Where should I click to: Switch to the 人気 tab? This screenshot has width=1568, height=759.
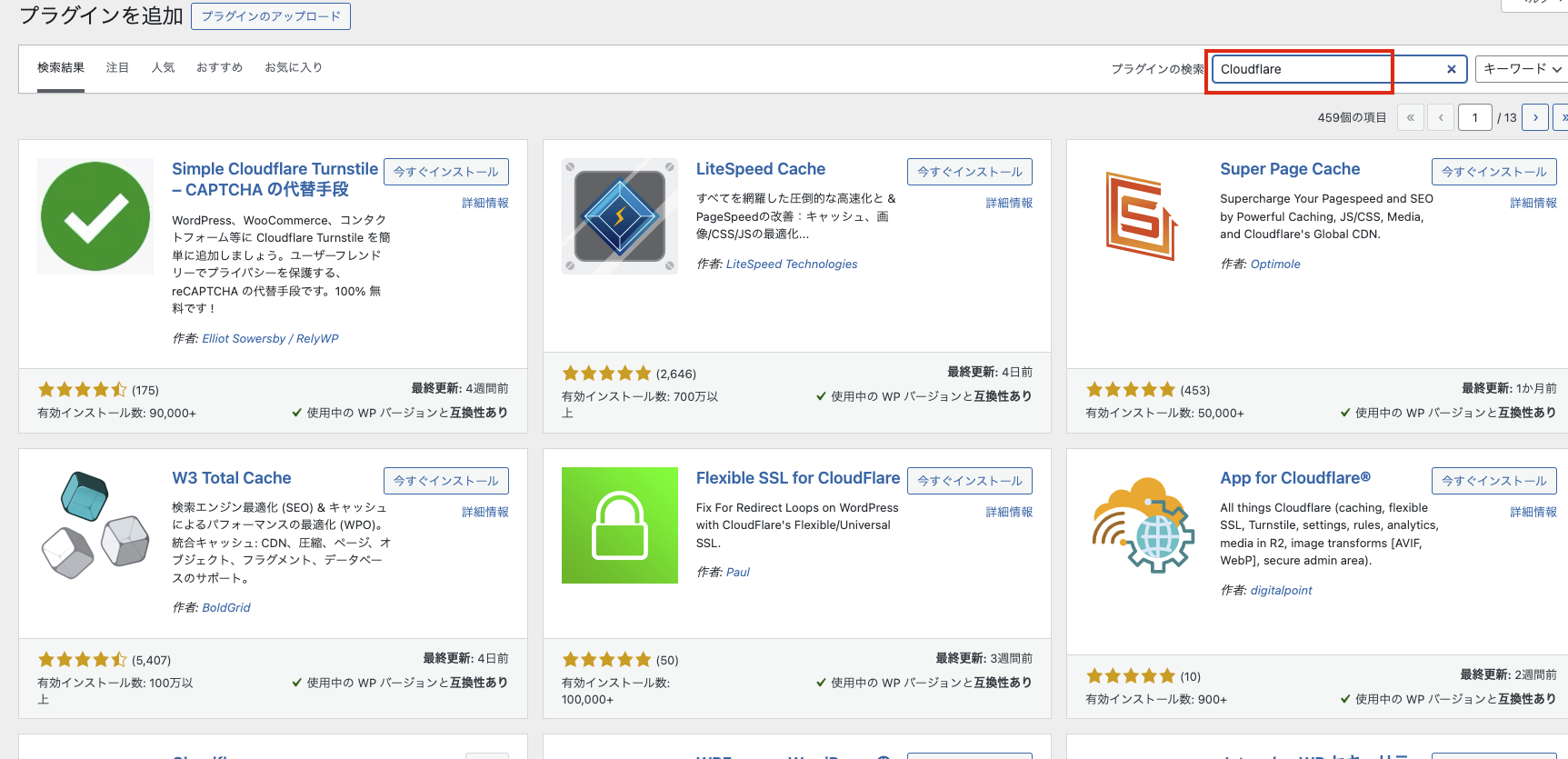point(163,68)
